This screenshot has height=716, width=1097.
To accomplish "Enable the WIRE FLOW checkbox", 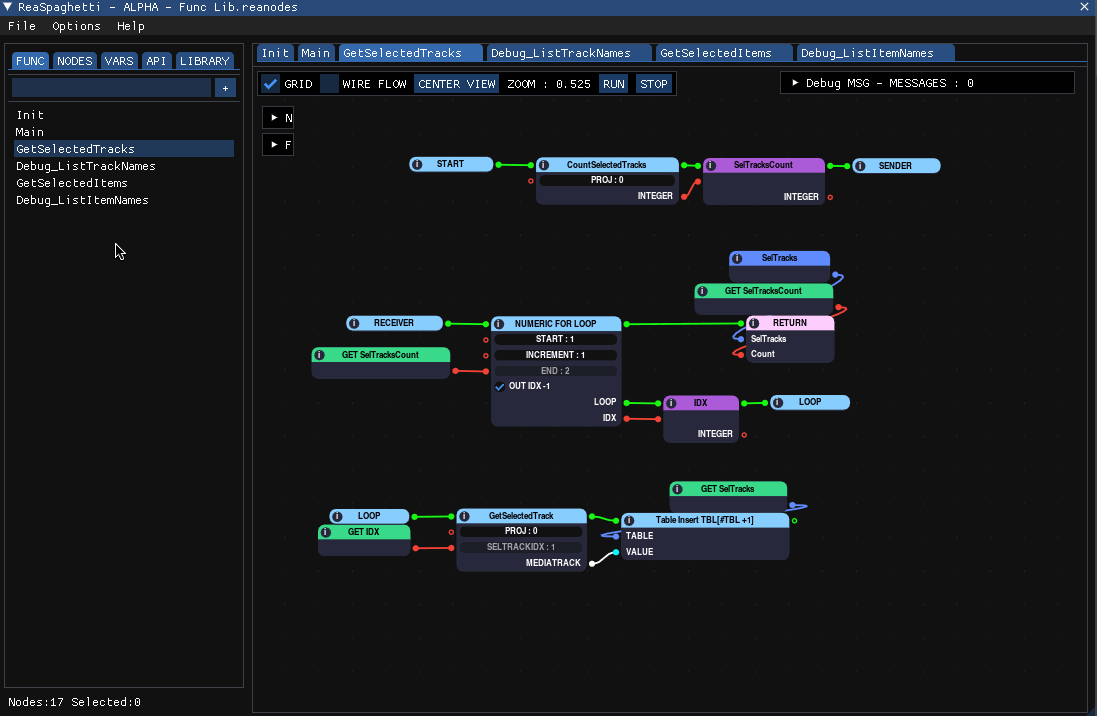I will click(330, 84).
